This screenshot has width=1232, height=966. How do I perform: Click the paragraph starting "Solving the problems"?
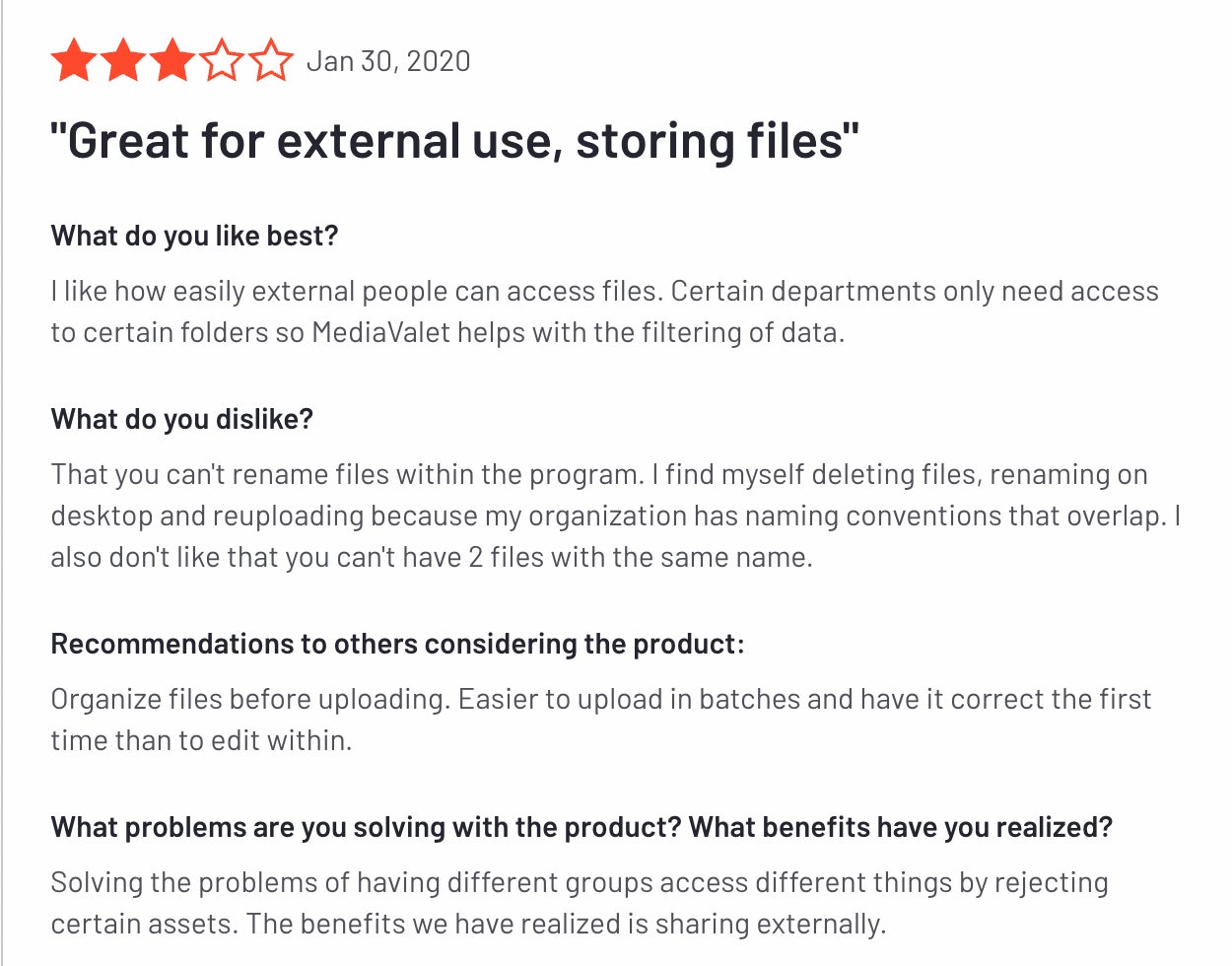[580, 903]
